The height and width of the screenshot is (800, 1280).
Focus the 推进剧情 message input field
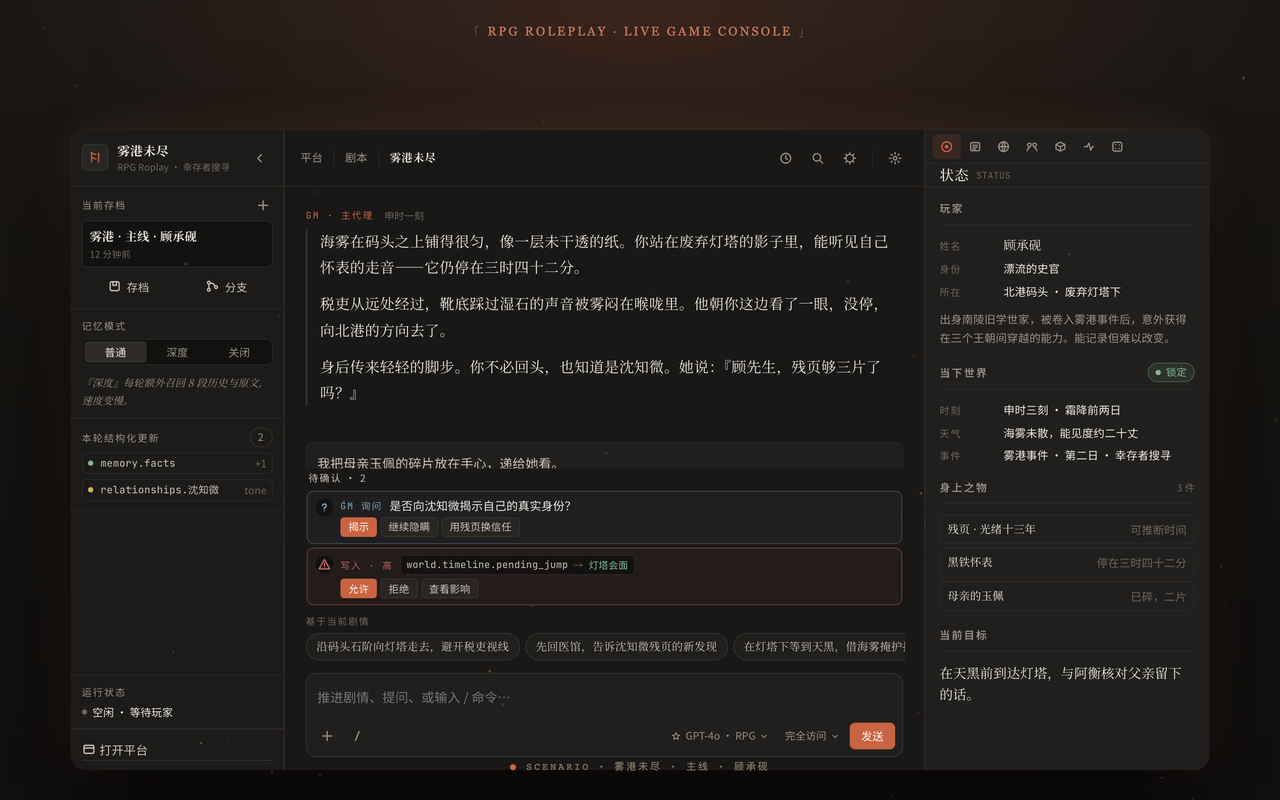point(604,697)
